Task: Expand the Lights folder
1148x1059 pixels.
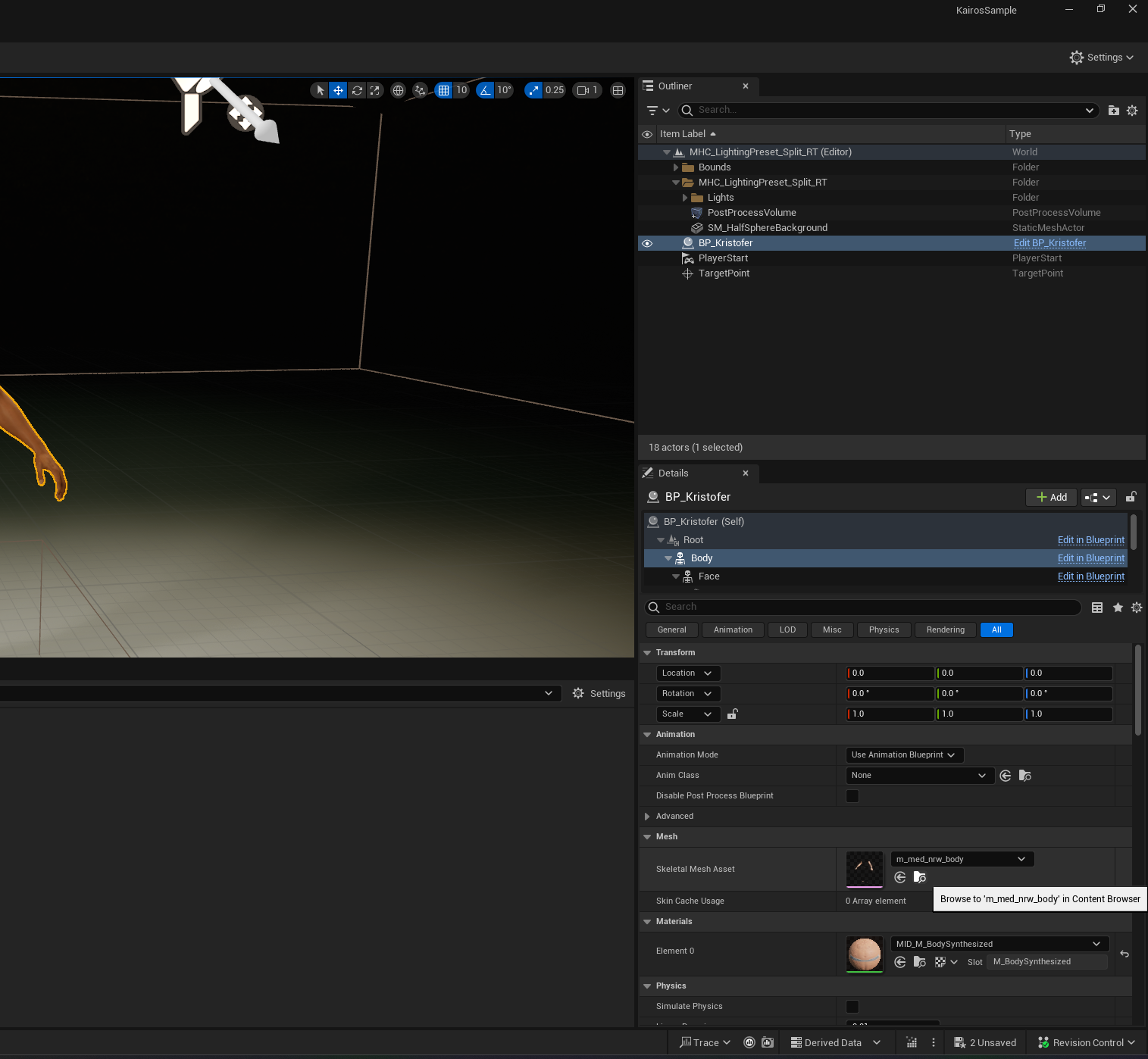Action: (685, 198)
